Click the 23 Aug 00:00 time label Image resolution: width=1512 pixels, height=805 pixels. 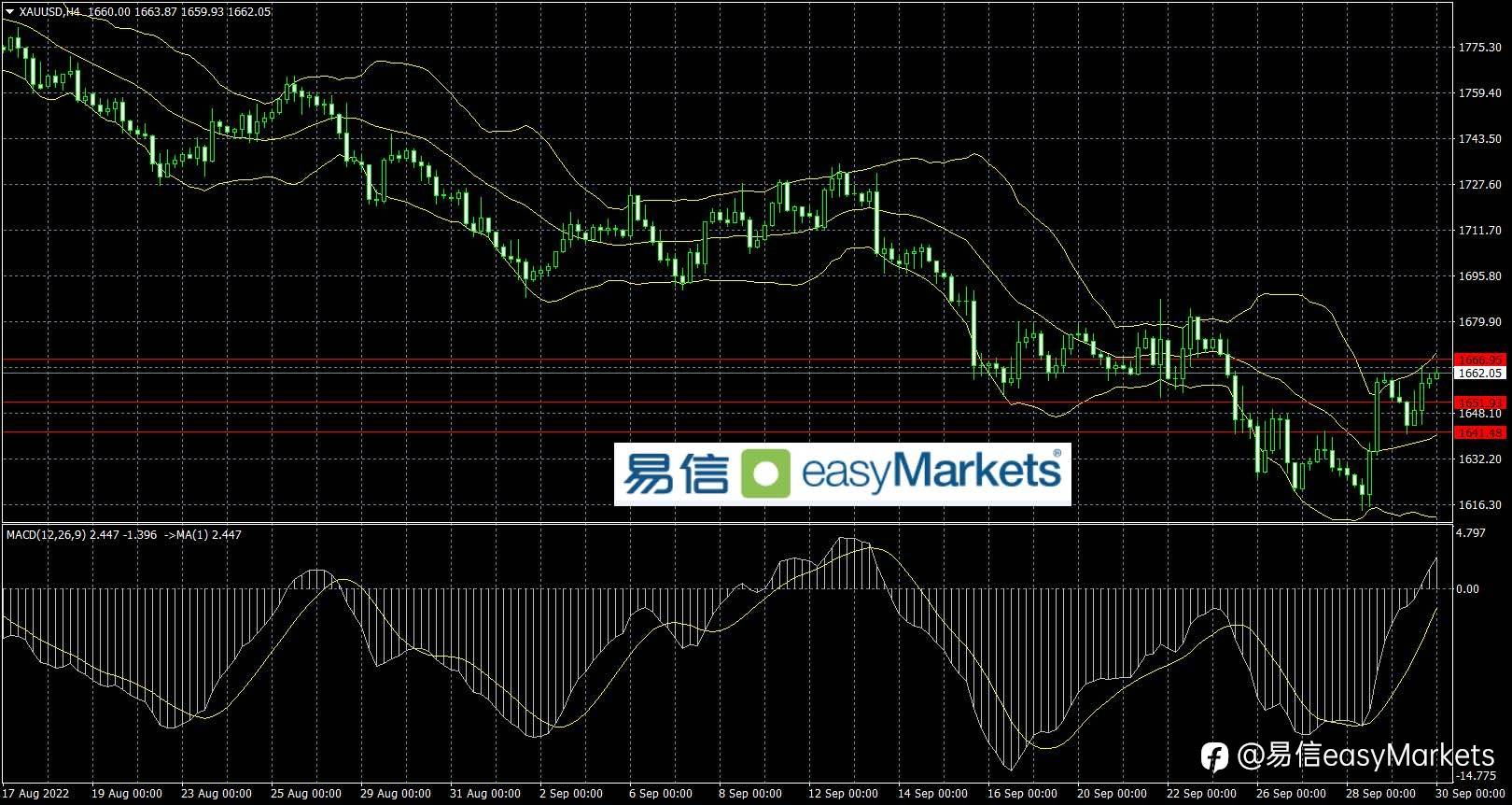coord(217,794)
